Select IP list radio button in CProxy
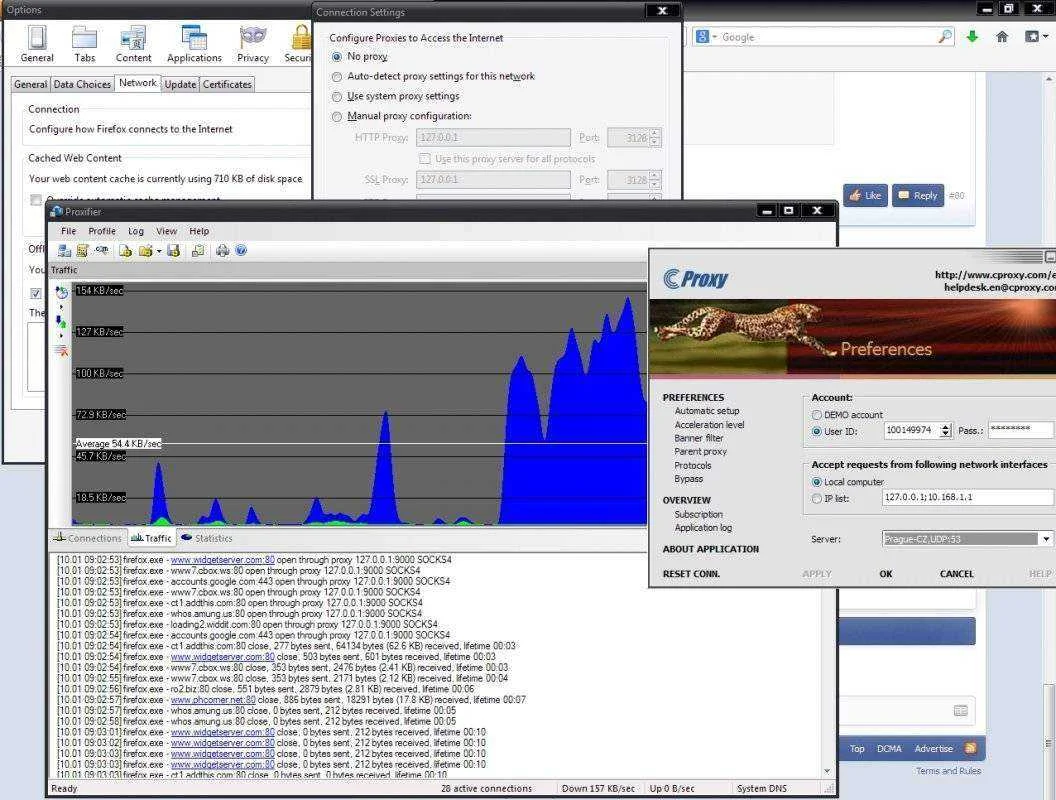This screenshot has height=800, width=1056. pyautogui.click(x=817, y=498)
